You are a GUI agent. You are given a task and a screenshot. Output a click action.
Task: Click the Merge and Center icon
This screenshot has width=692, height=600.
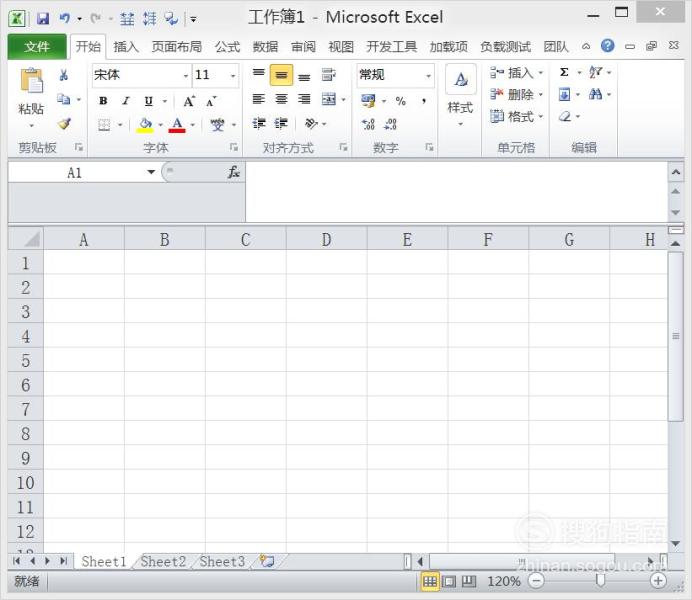coord(329,99)
